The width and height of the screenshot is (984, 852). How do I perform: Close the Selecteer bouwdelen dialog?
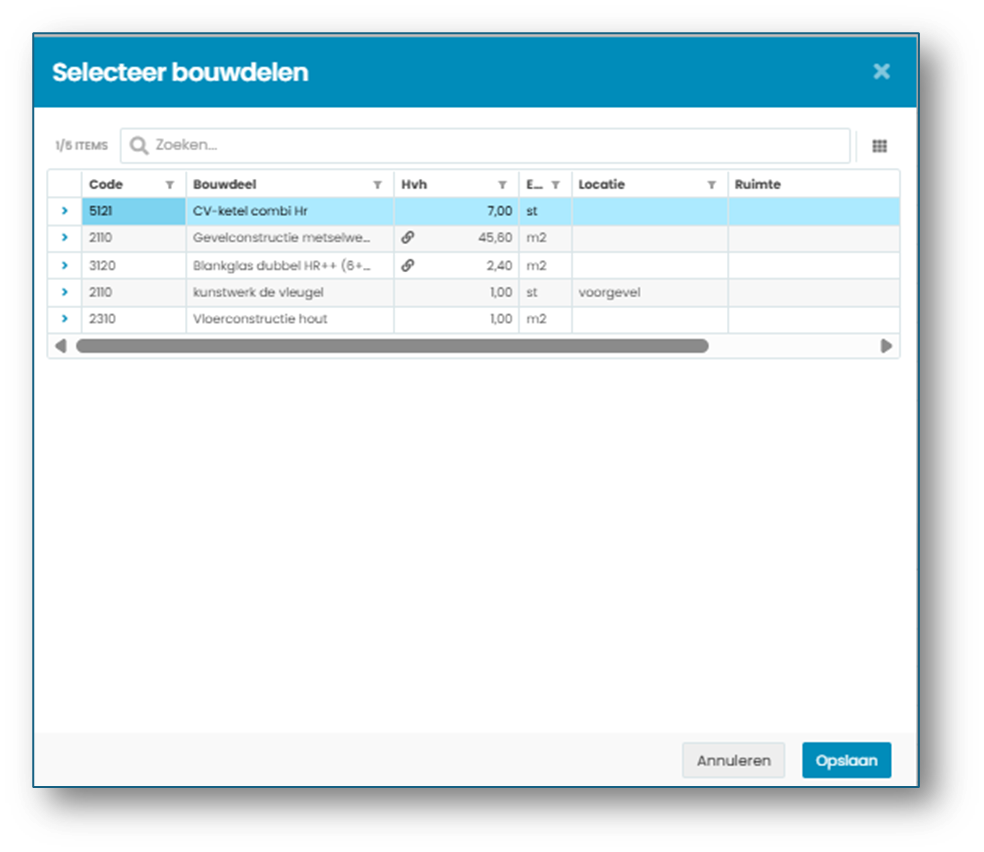point(881,72)
